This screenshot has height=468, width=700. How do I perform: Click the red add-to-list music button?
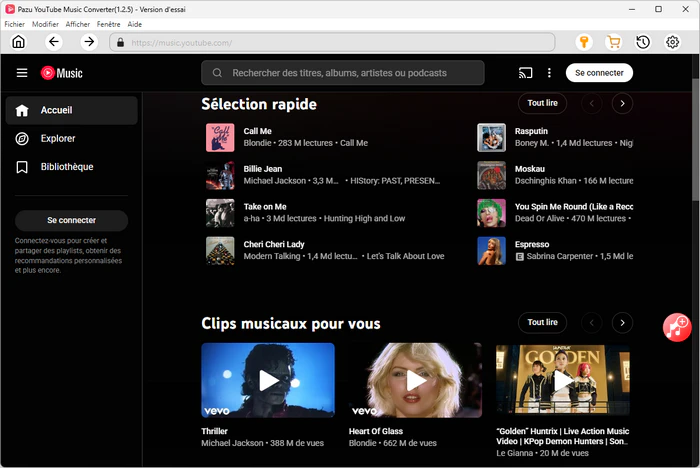677,327
